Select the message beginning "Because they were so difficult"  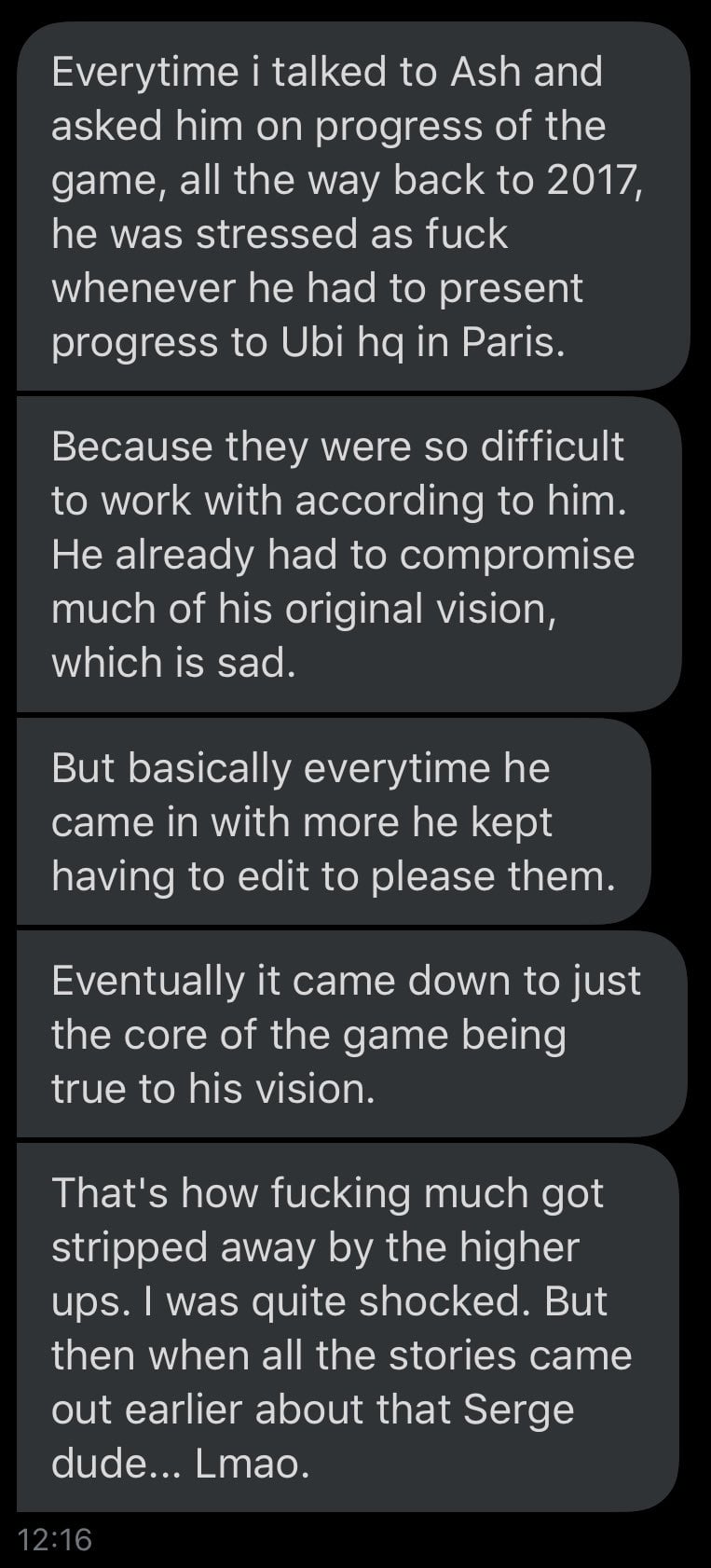[349, 554]
